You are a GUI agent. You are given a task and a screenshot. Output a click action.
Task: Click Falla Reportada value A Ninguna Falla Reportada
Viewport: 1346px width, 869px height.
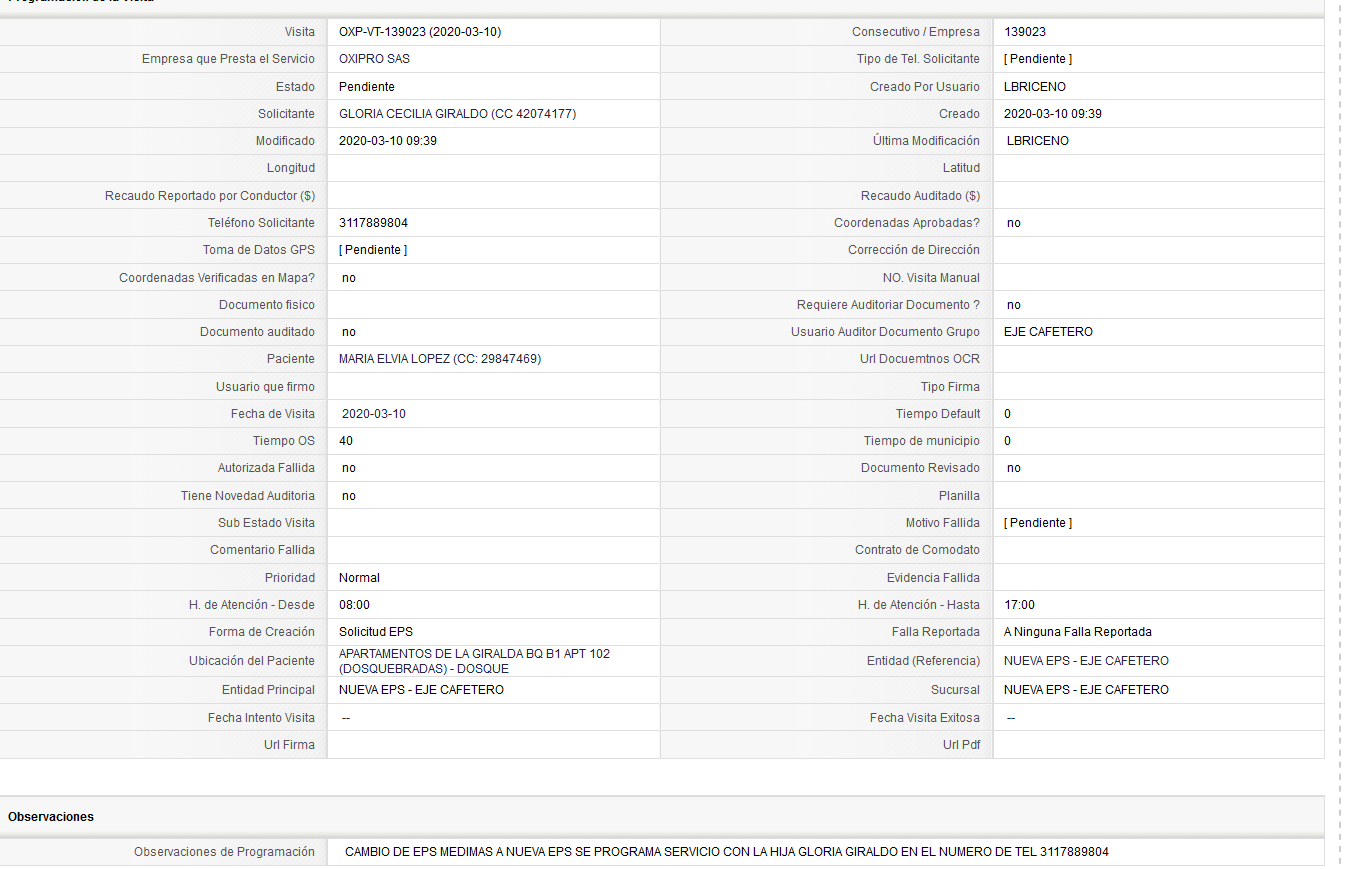[1078, 632]
